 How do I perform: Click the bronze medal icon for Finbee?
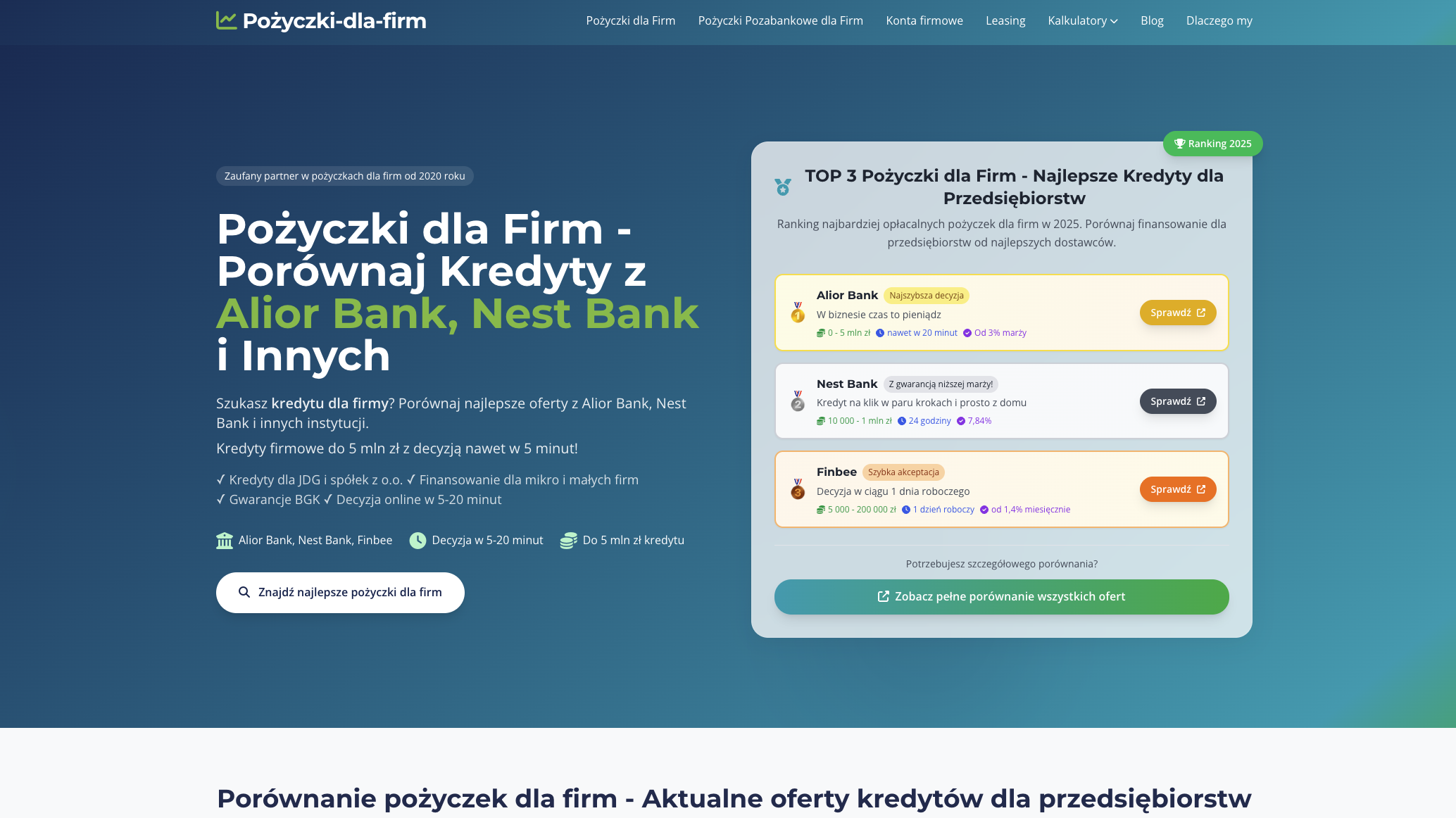(x=798, y=489)
